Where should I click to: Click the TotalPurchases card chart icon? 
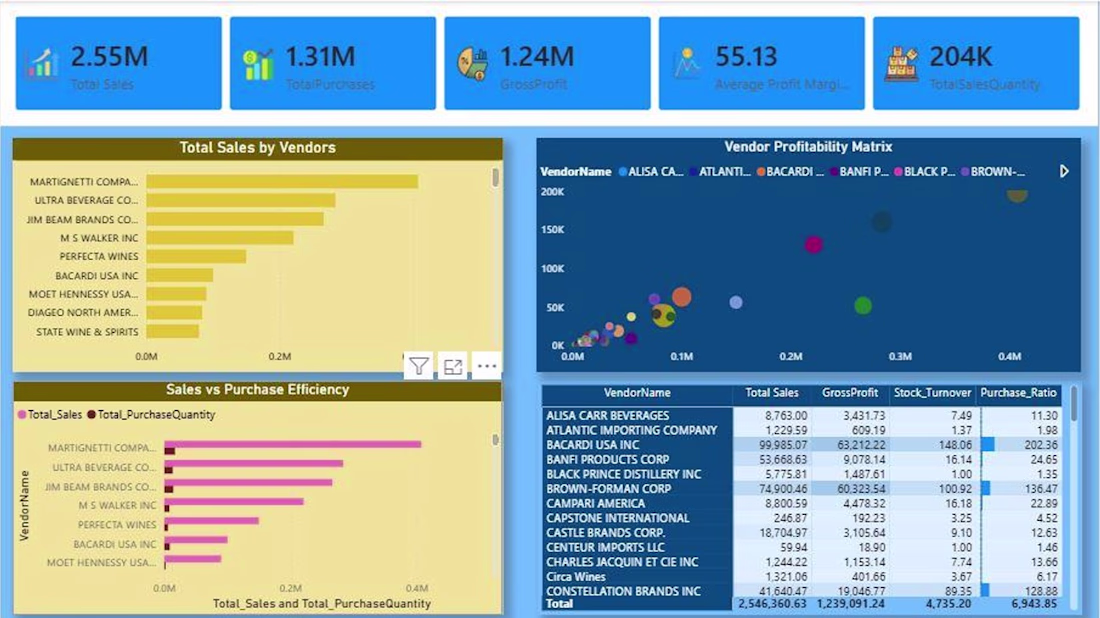(257, 65)
